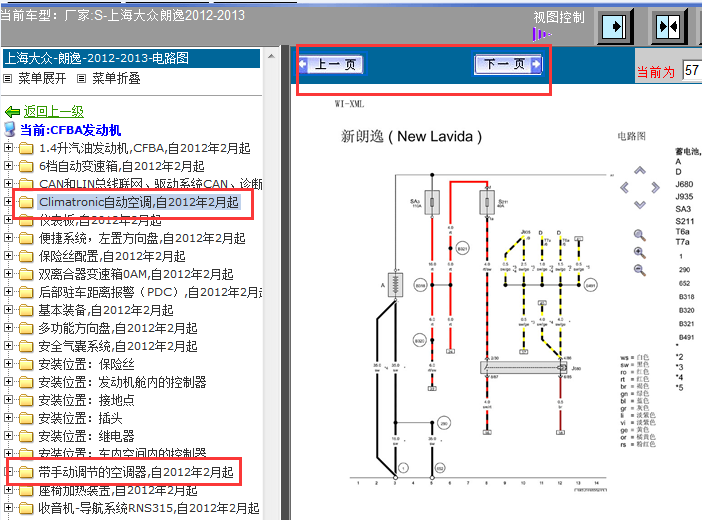
Task: Click the 返回上一级 link
Action: tap(54, 112)
